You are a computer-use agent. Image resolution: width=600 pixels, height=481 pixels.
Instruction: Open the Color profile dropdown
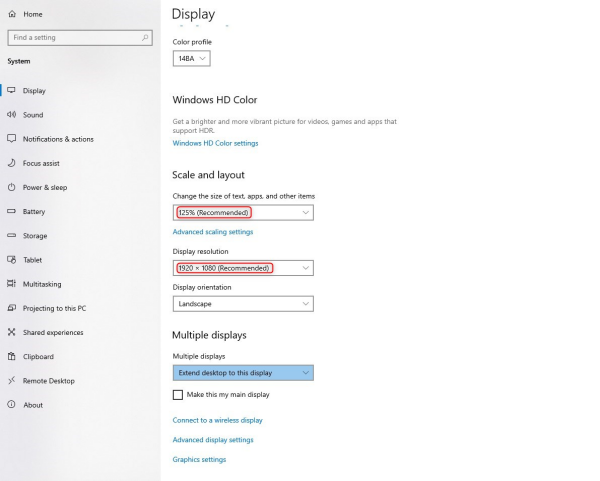191,59
